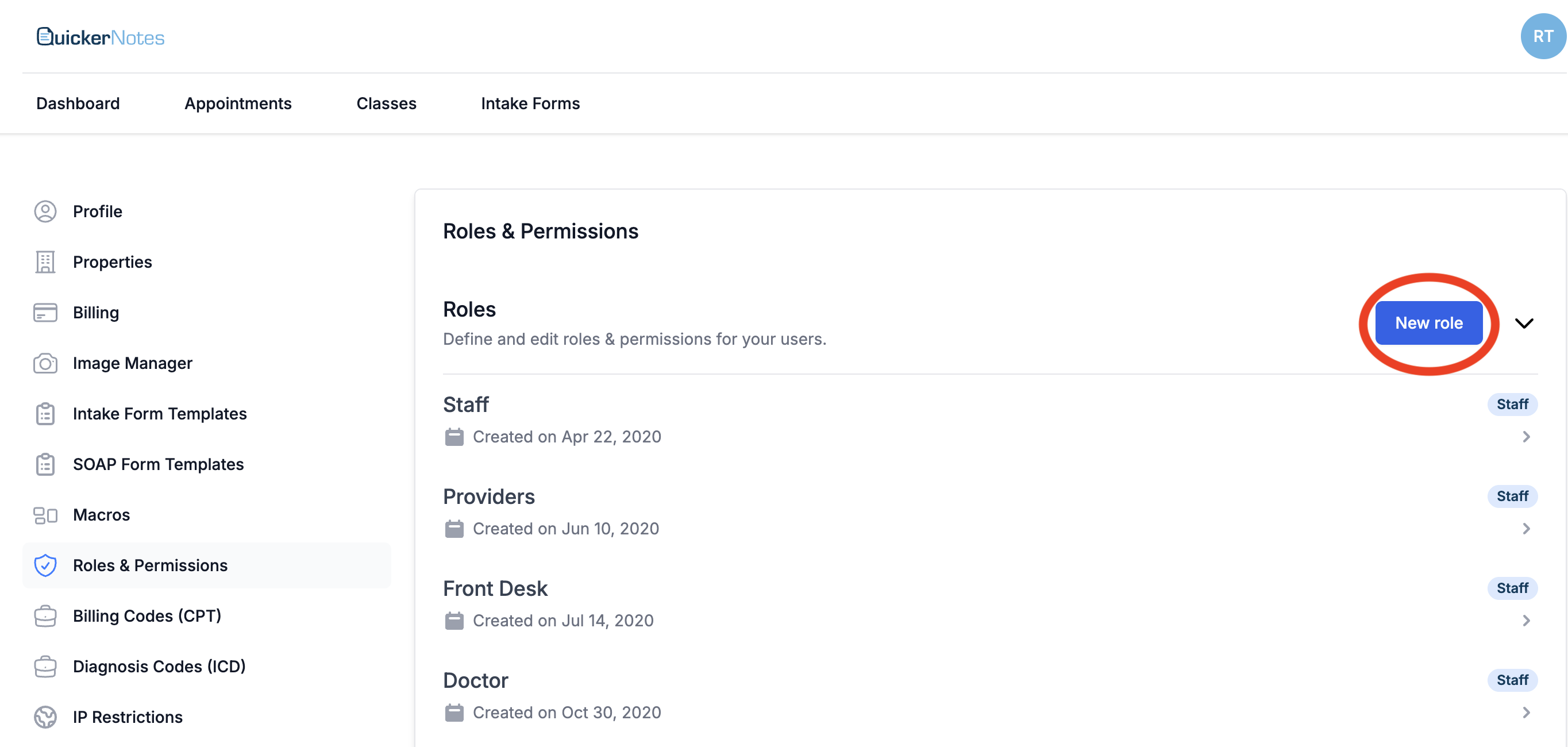Click the Macros layout icon
The height and width of the screenshot is (747, 1568).
45,515
